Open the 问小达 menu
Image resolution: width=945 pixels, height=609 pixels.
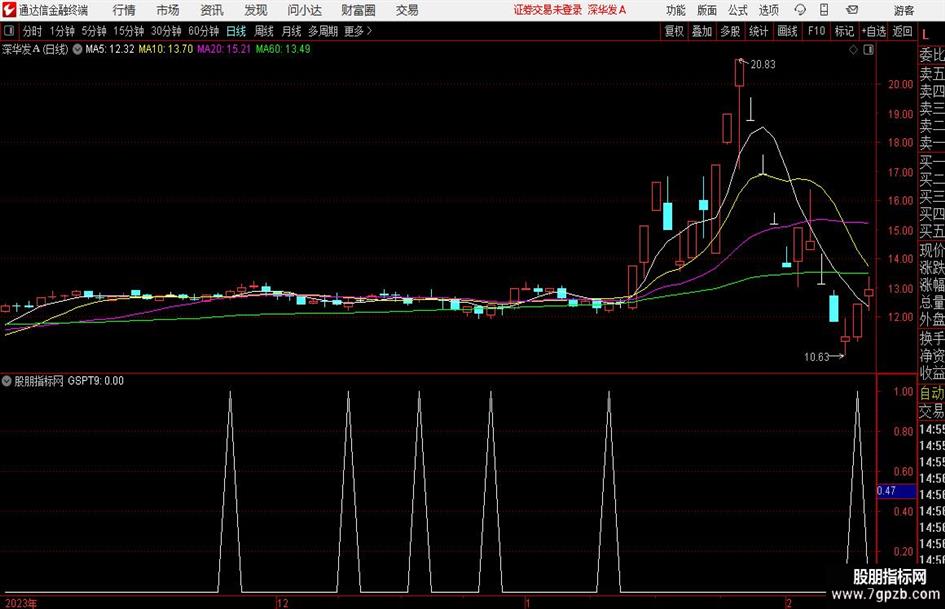click(304, 10)
